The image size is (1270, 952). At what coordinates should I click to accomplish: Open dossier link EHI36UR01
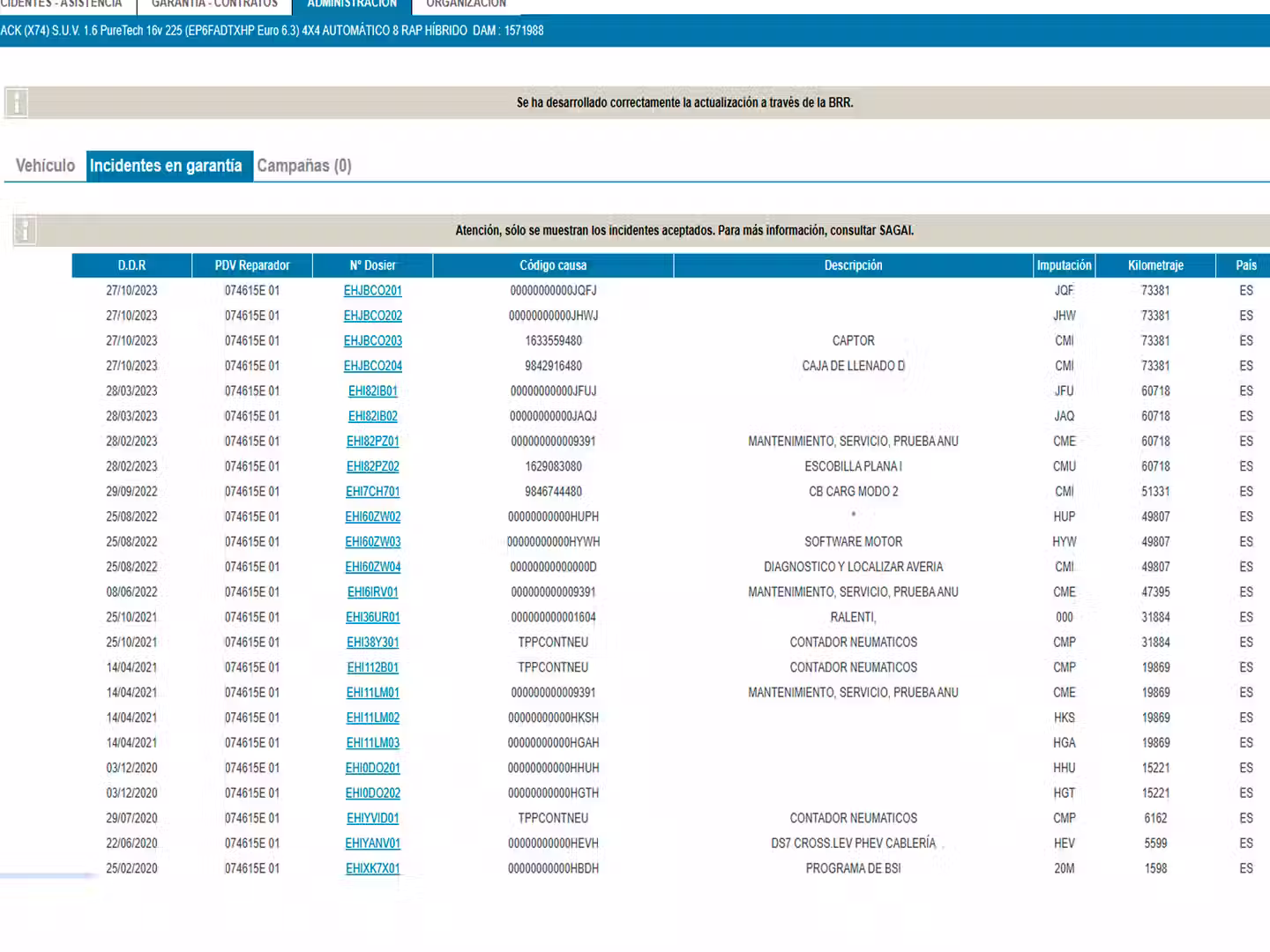click(373, 617)
